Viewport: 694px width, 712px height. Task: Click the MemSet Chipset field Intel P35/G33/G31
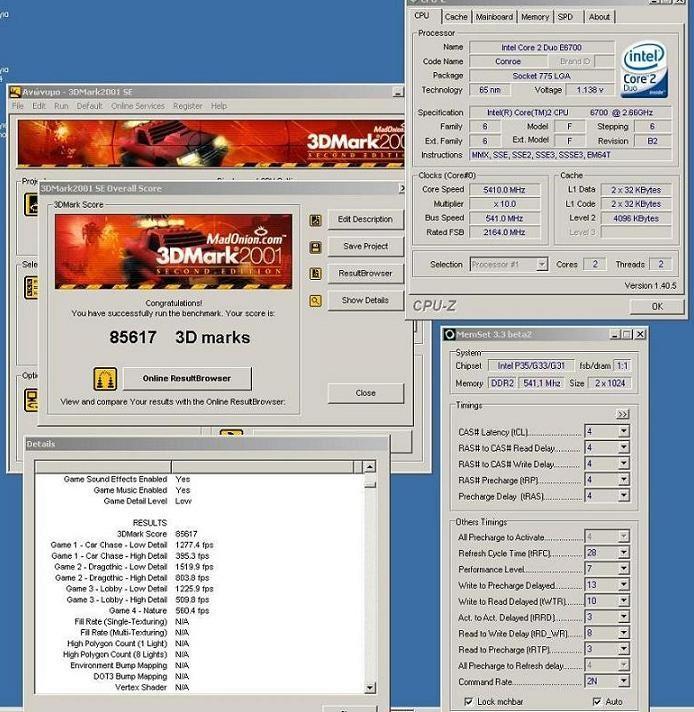pyautogui.click(x=530, y=366)
